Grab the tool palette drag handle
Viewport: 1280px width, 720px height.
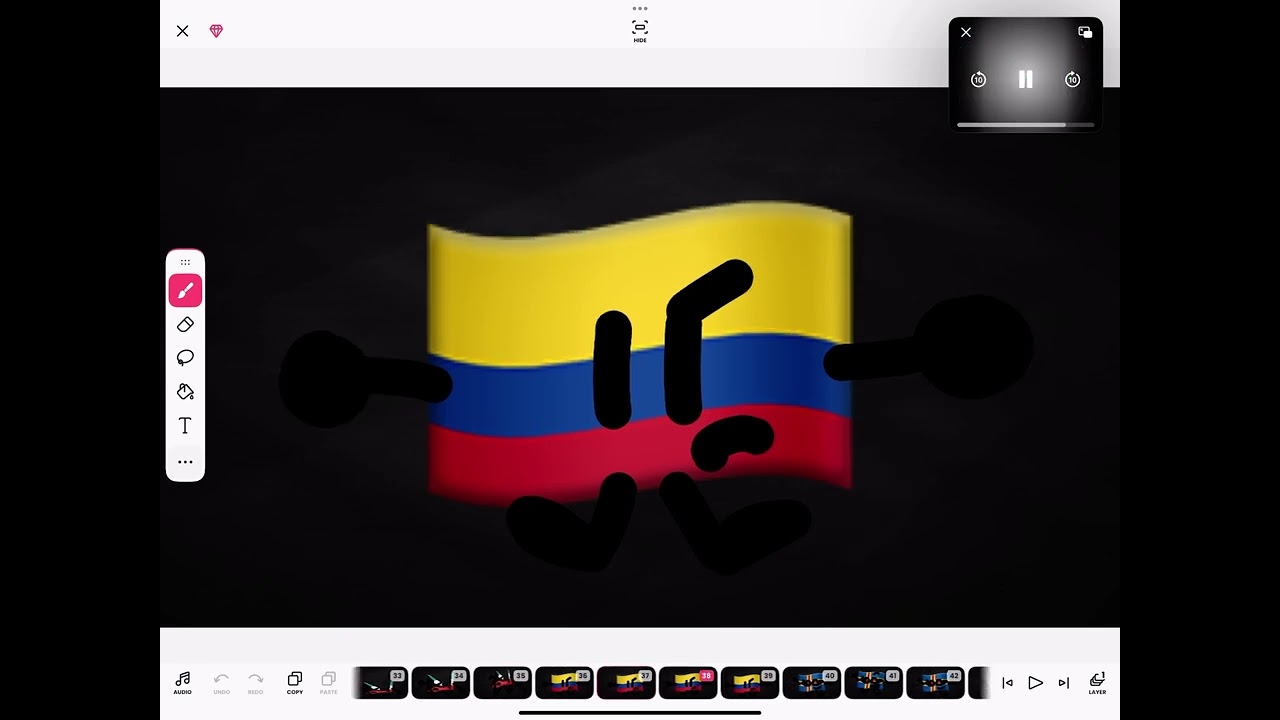(x=185, y=262)
